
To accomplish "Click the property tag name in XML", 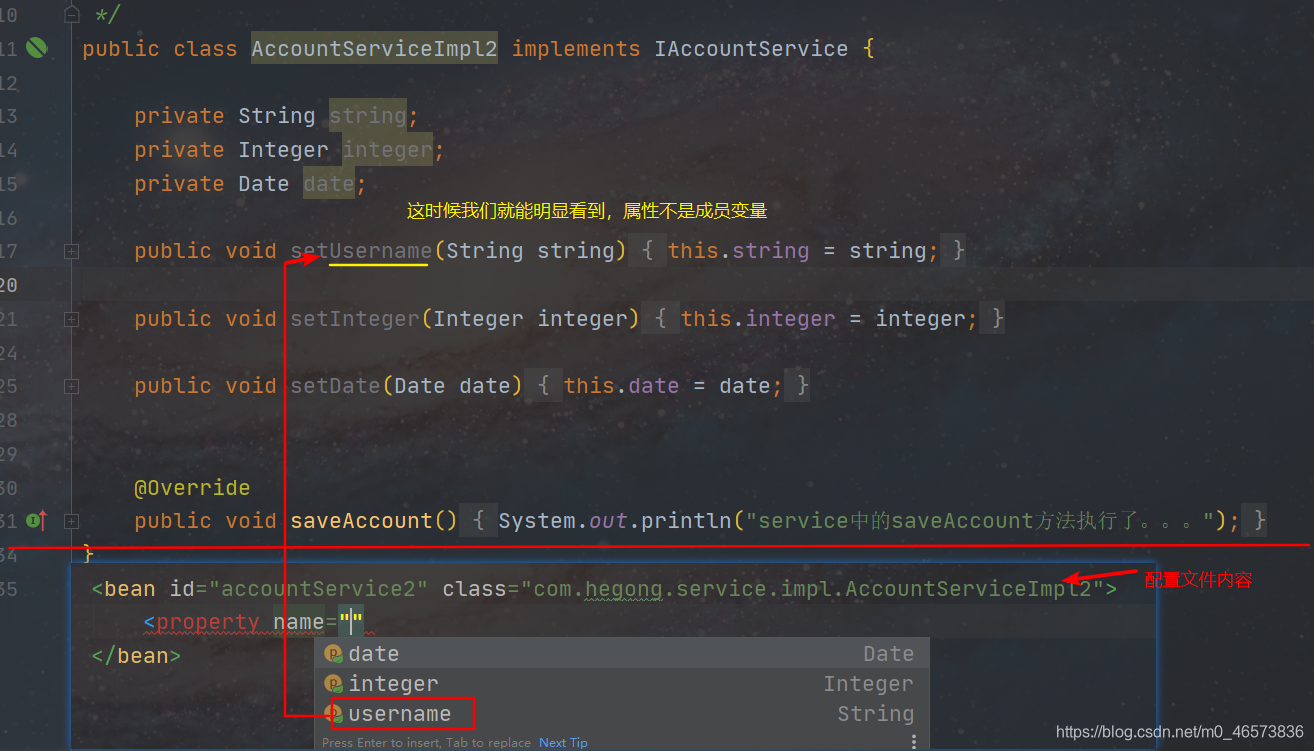I will point(208,622).
